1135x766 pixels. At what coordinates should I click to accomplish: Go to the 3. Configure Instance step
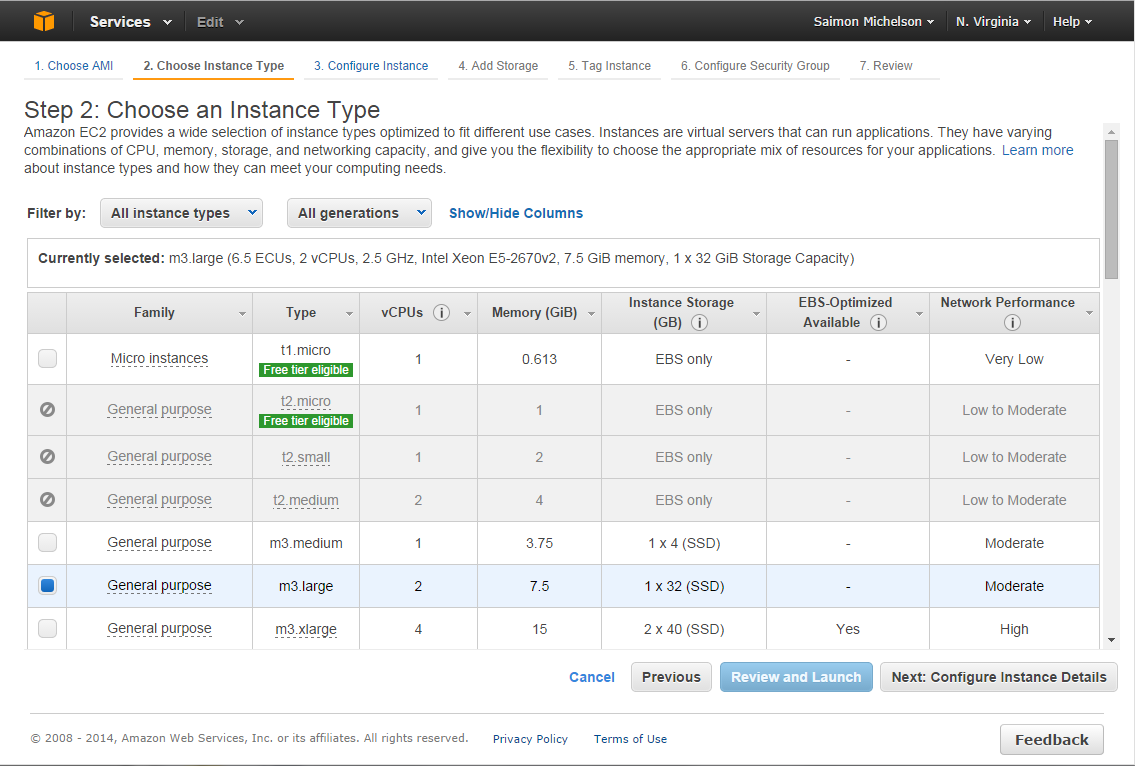coord(371,66)
